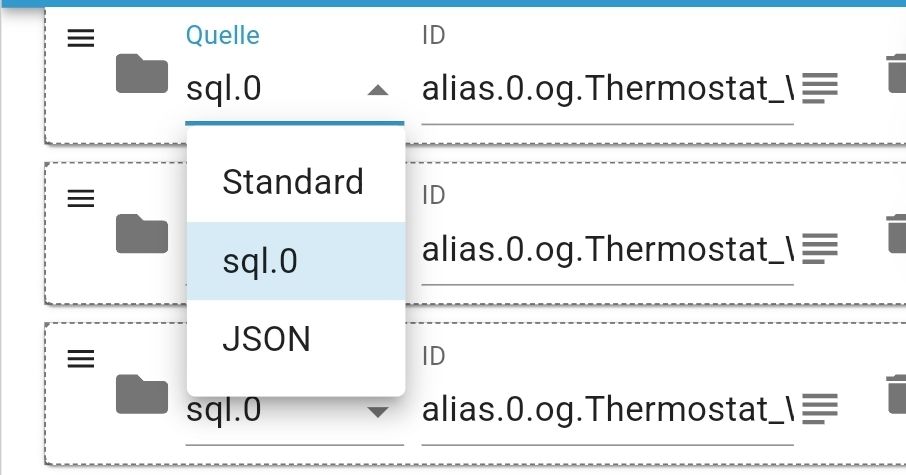Click the ID field in the first row
The image size is (906, 475).
click(x=607, y=90)
